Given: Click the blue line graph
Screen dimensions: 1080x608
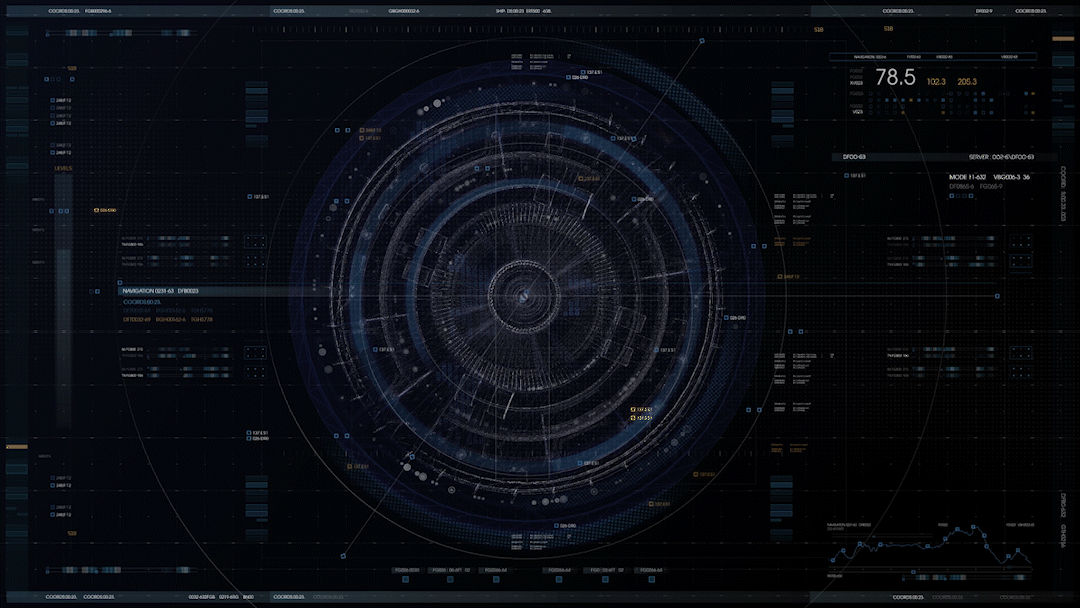Looking at the screenshot, I should coord(931,547).
